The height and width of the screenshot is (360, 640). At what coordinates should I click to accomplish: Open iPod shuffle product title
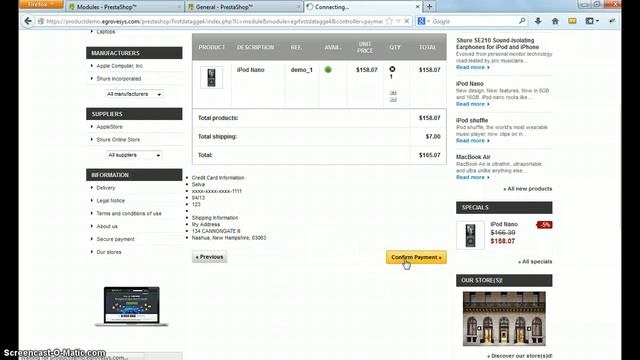pyautogui.click(x=472, y=120)
